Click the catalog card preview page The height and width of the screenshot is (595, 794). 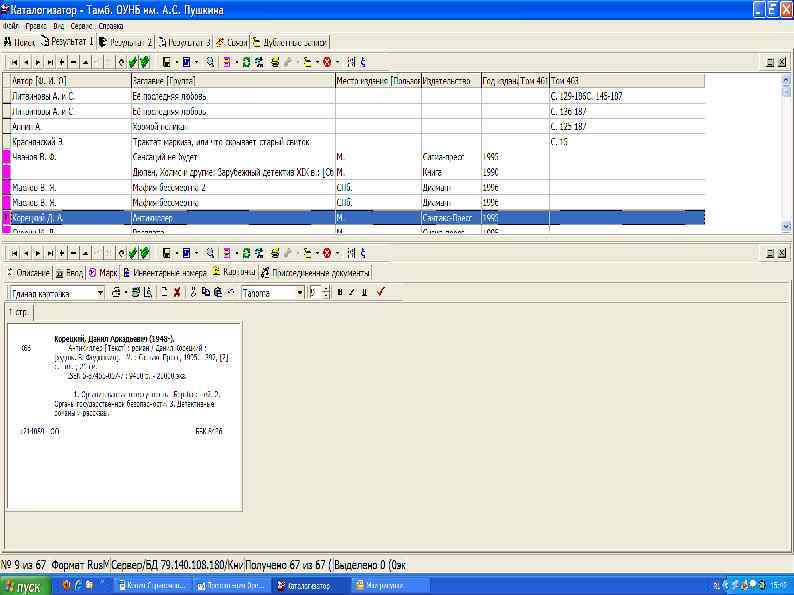pyautogui.click(x=124, y=416)
